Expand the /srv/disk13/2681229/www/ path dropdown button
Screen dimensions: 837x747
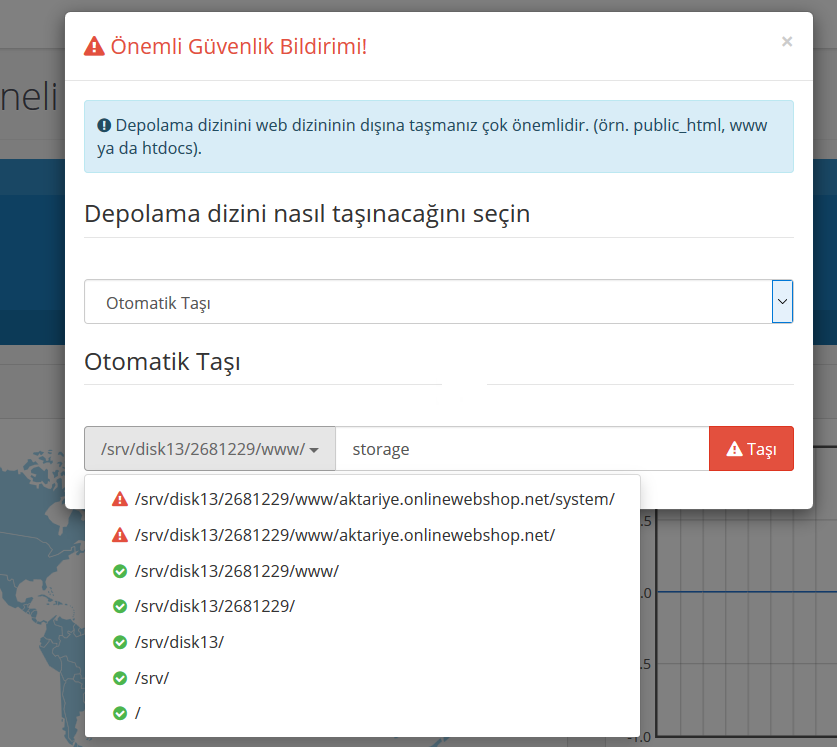pos(210,449)
